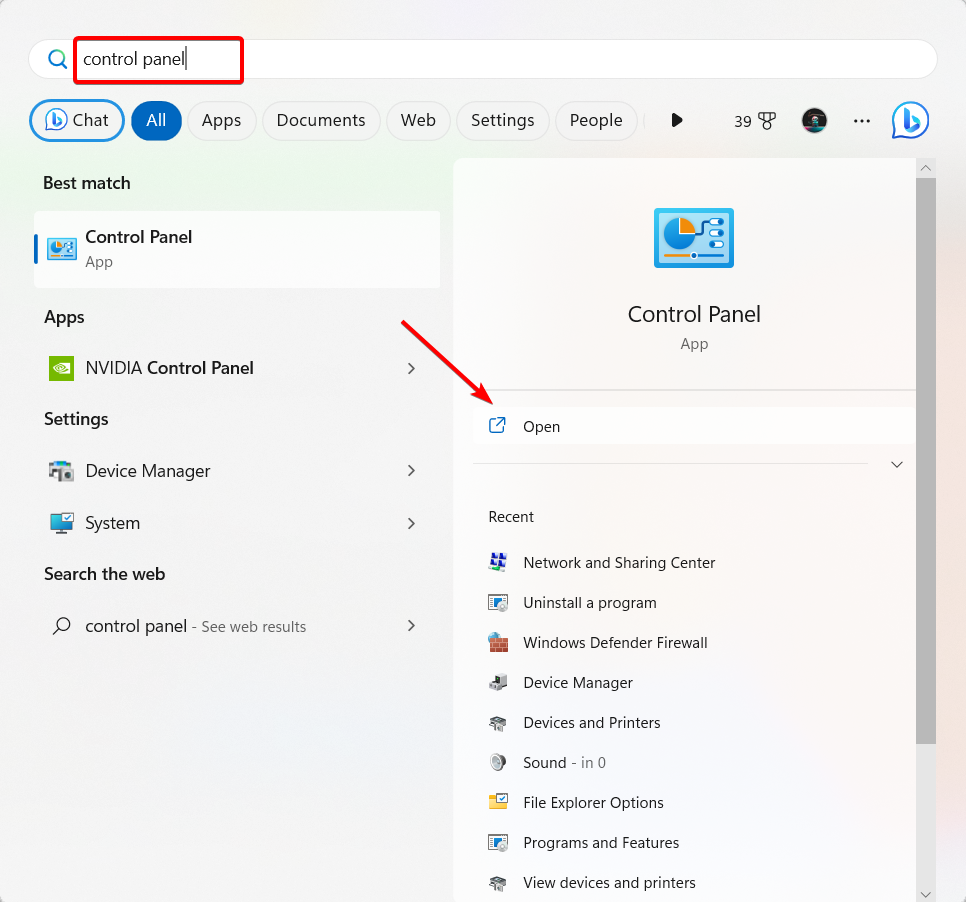Click the Open external-link icon
This screenshot has height=902, width=966.
[x=497, y=425]
